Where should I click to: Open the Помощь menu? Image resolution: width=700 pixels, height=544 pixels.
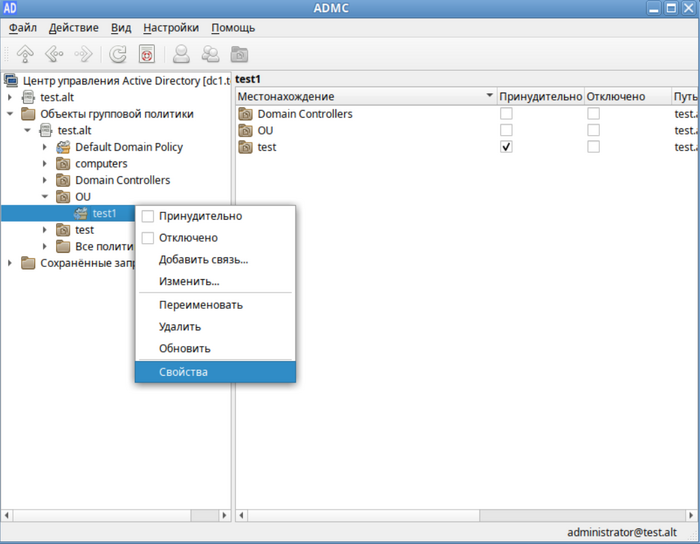click(233, 28)
